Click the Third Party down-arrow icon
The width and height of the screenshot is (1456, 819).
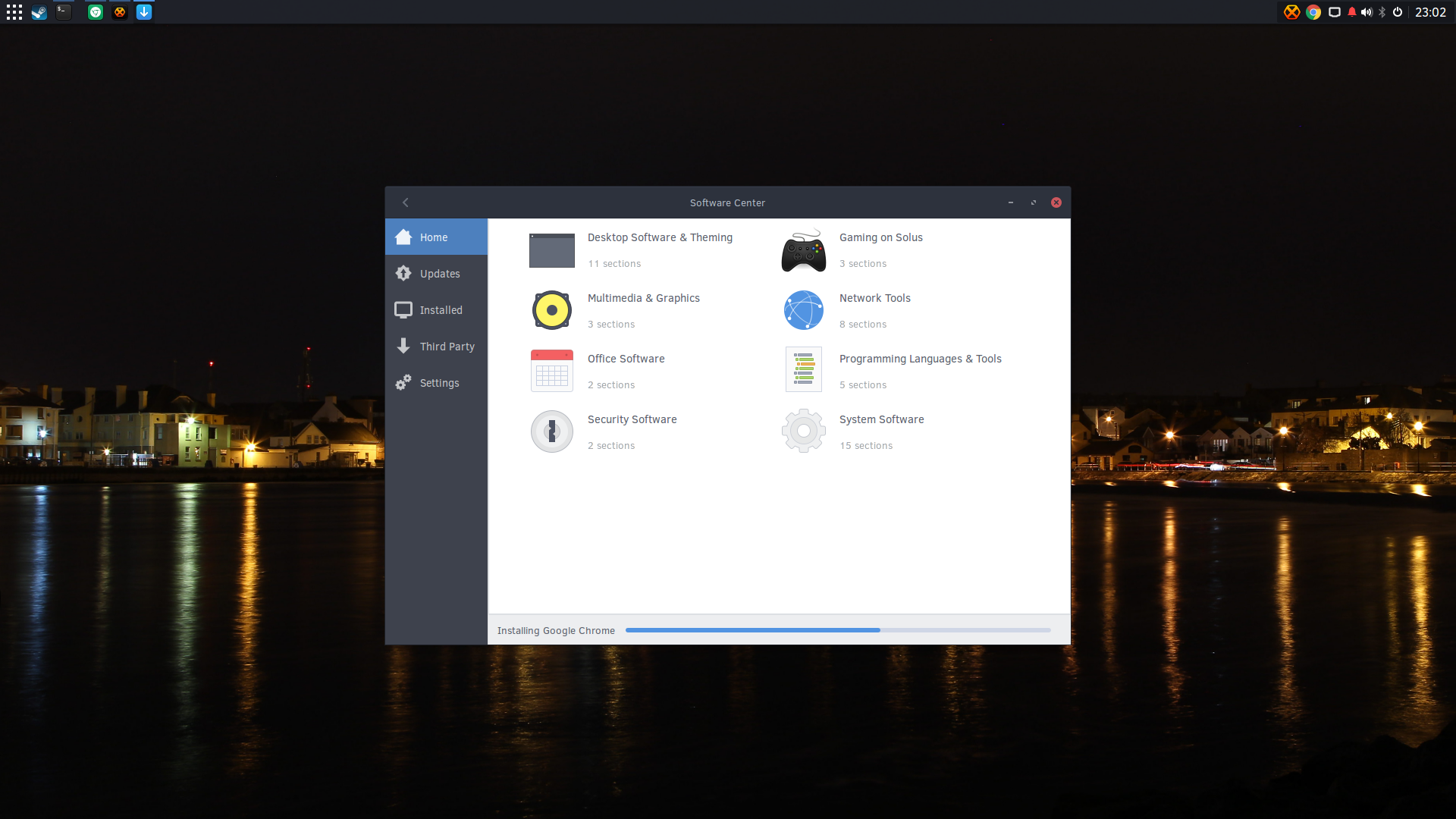pyautogui.click(x=403, y=346)
